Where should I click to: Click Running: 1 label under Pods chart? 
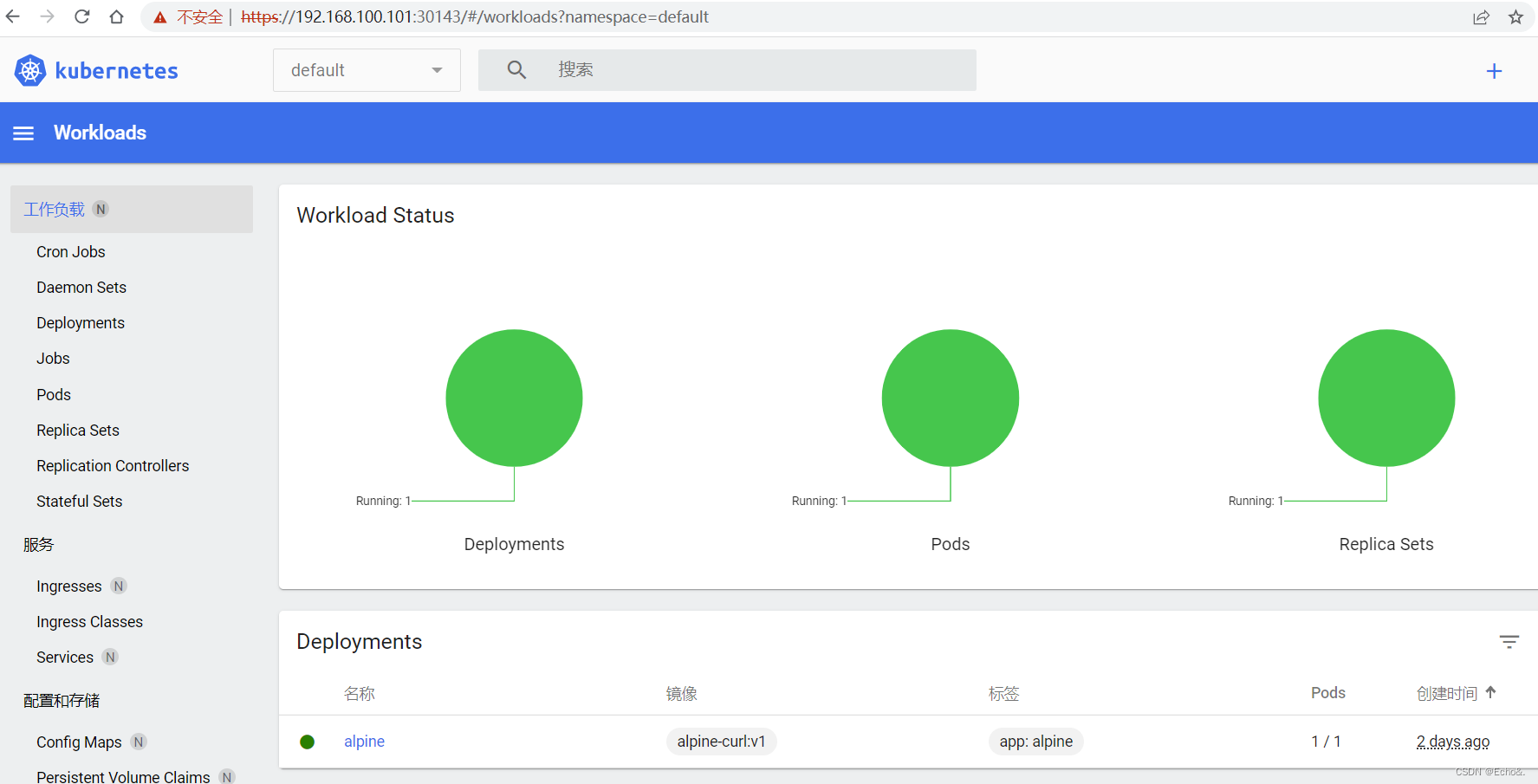819,501
